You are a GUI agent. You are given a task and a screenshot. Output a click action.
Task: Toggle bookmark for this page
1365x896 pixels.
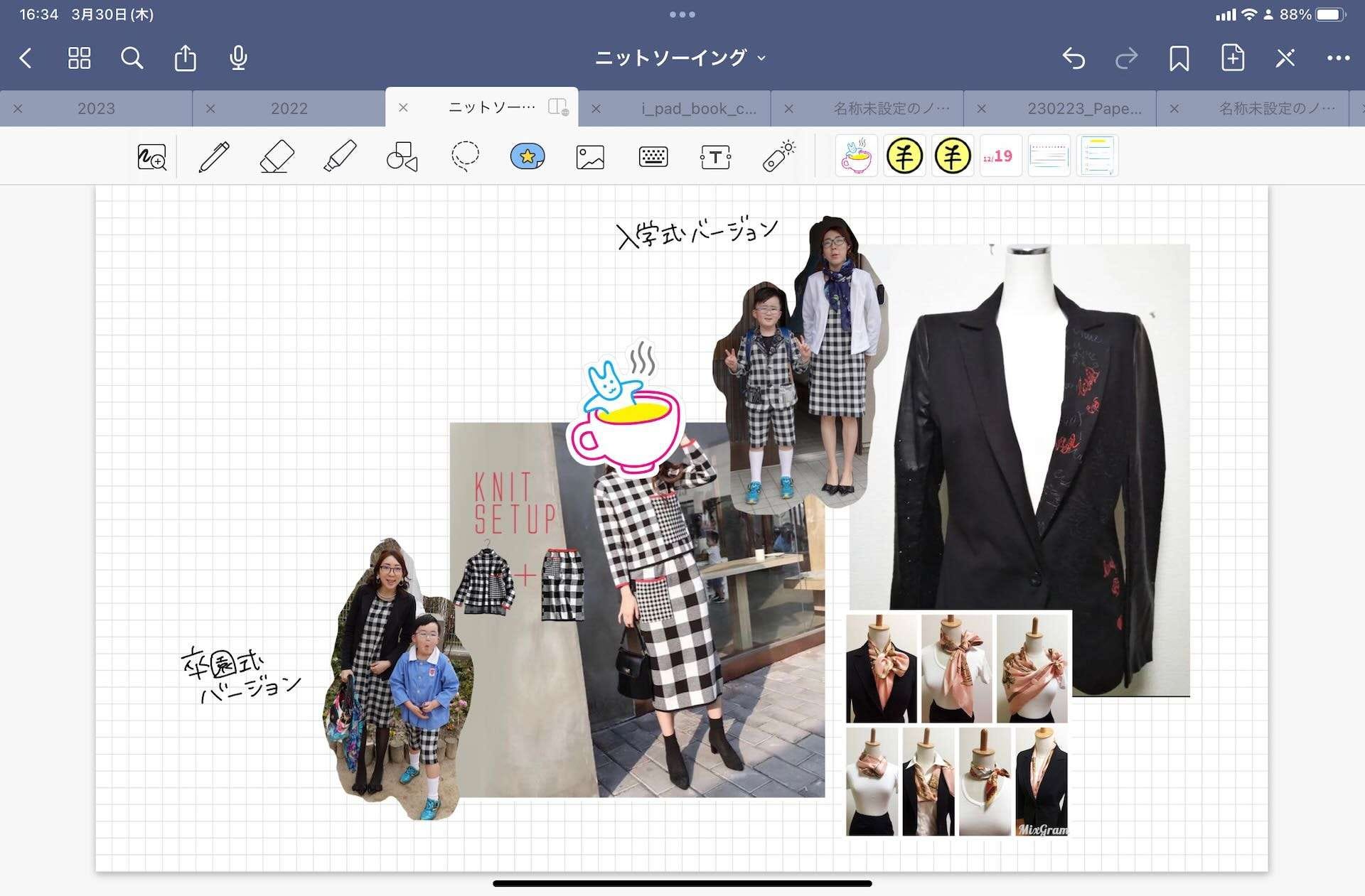click(x=1179, y=58)
